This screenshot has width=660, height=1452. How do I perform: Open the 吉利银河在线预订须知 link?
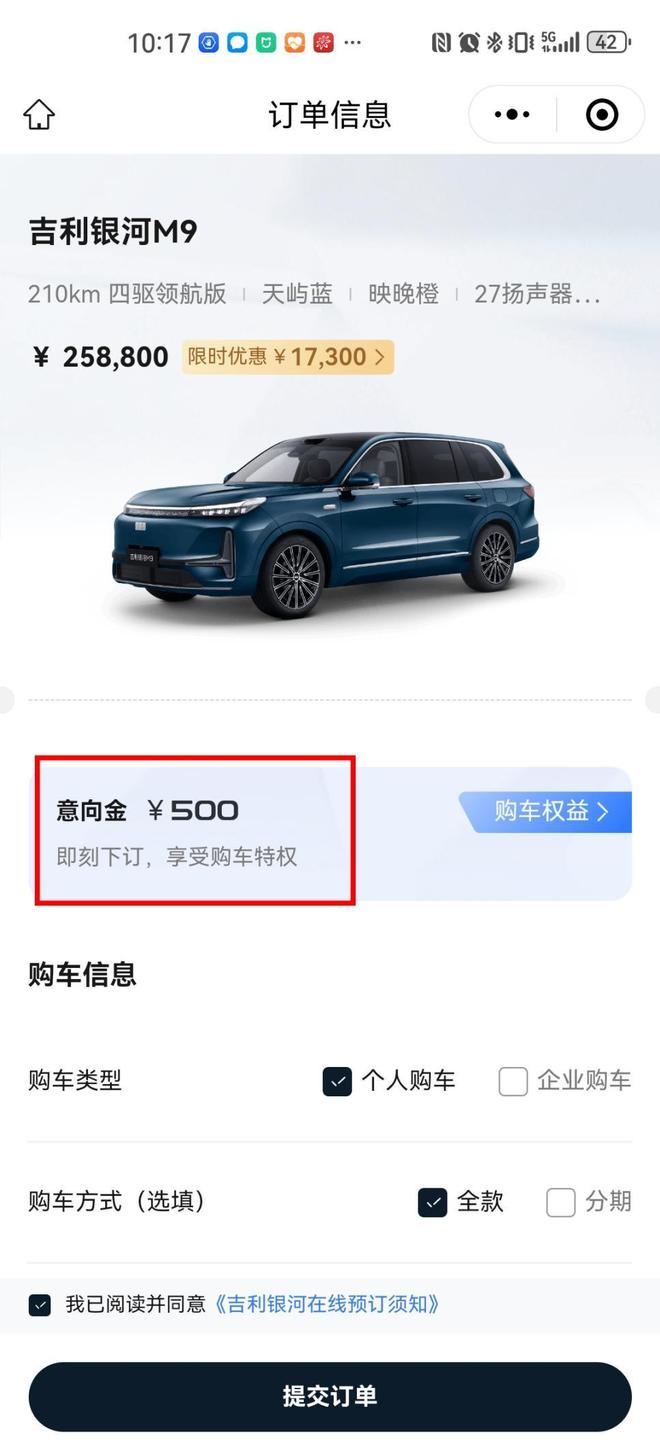click(326, 1304)
